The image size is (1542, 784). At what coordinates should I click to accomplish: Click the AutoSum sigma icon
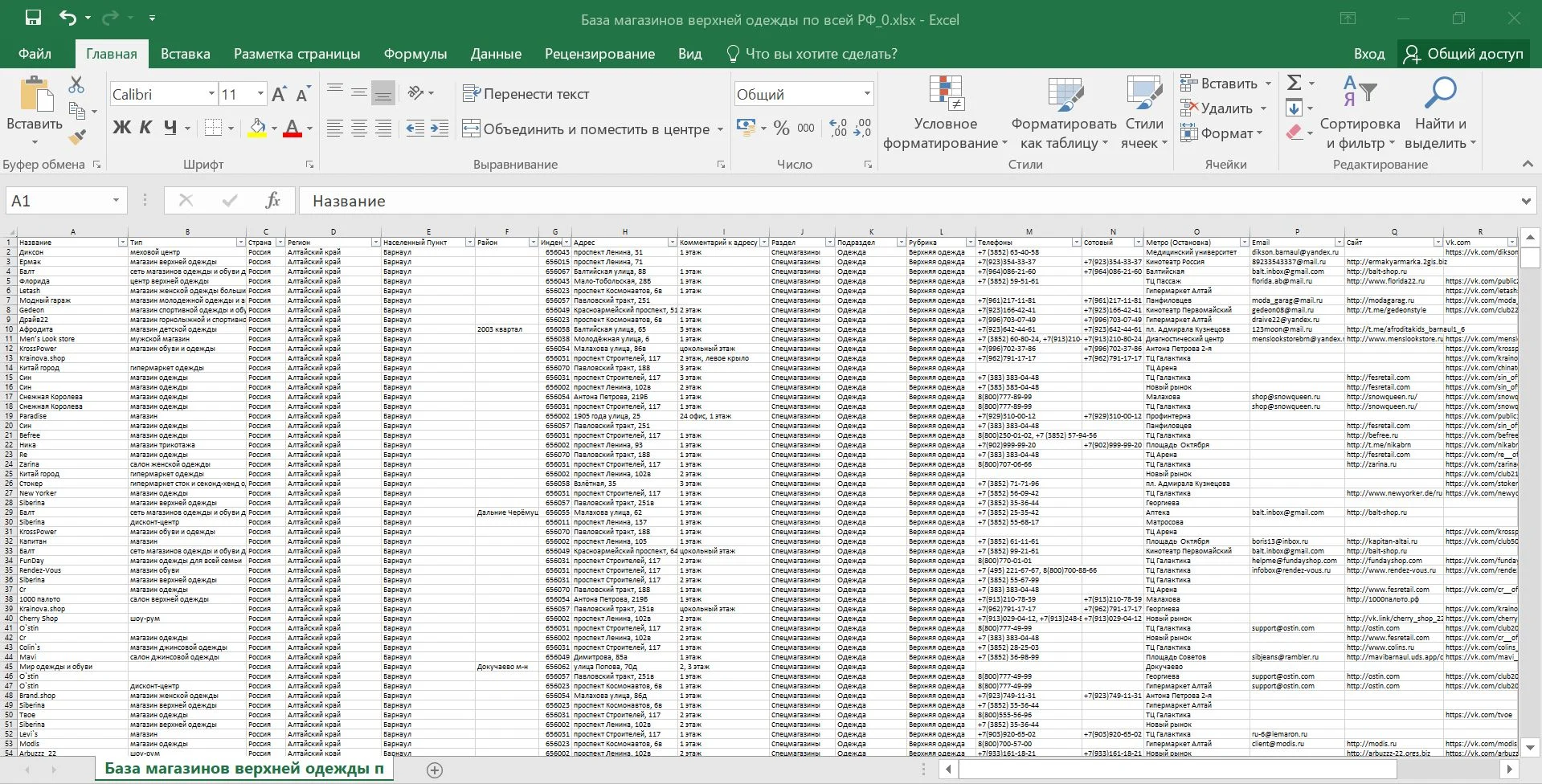click(1294, 83)
